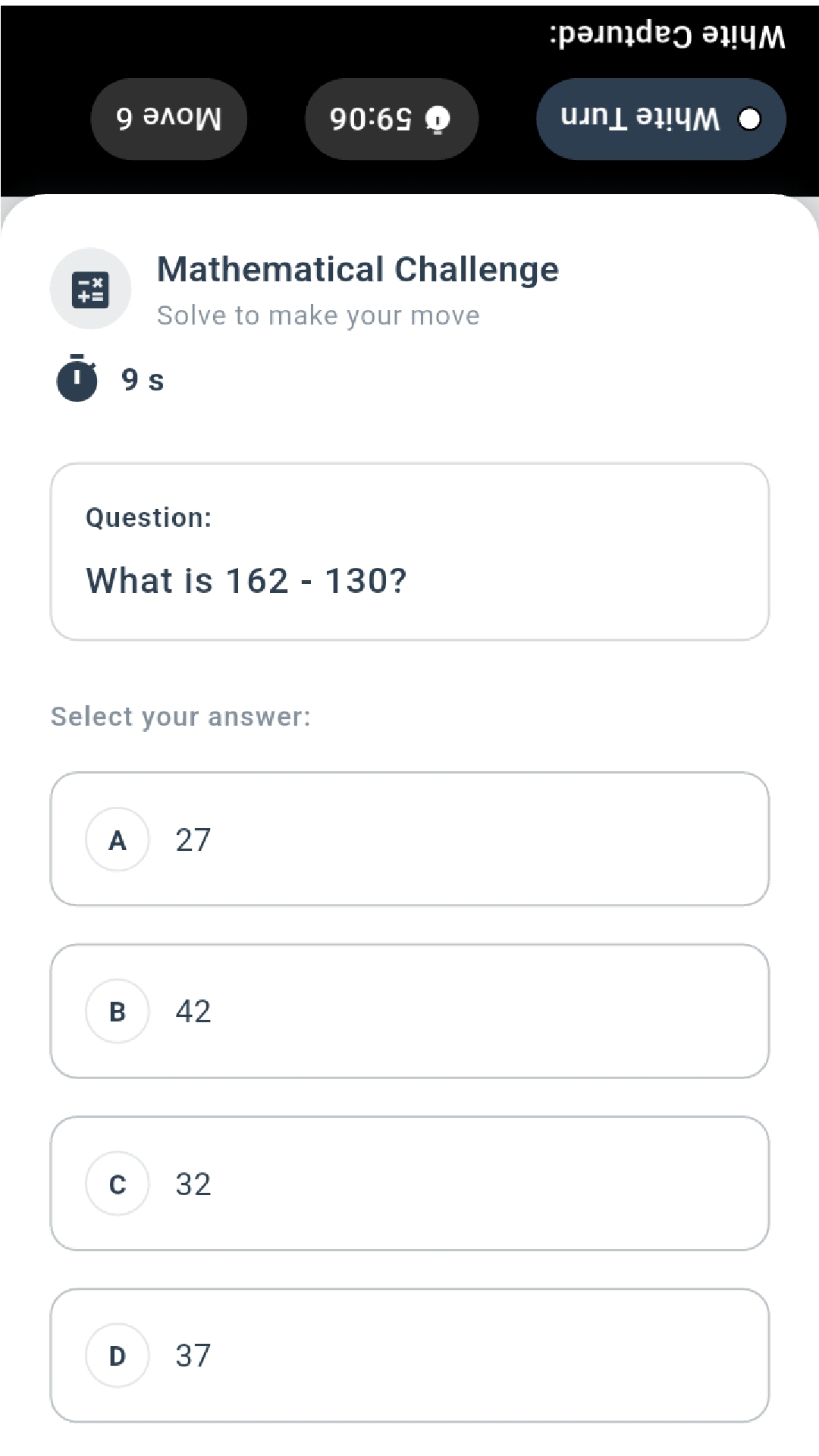Click the Select your answer heading
The image size is (819, 1456).
coord(180,716)
